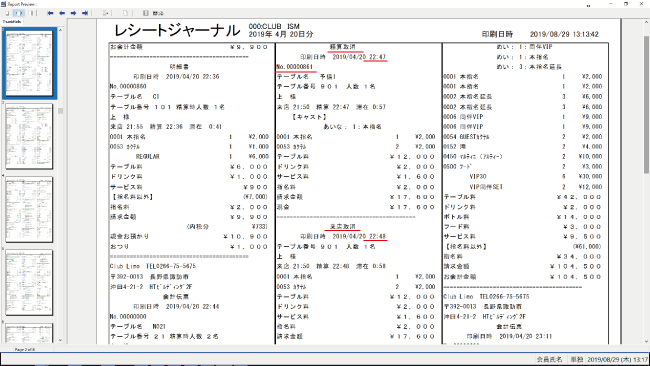Click the report preview vertical scrollbar thumb
The height and width of the screenshot is (366, 650).
pyautogui.click(x=646, y=104)
